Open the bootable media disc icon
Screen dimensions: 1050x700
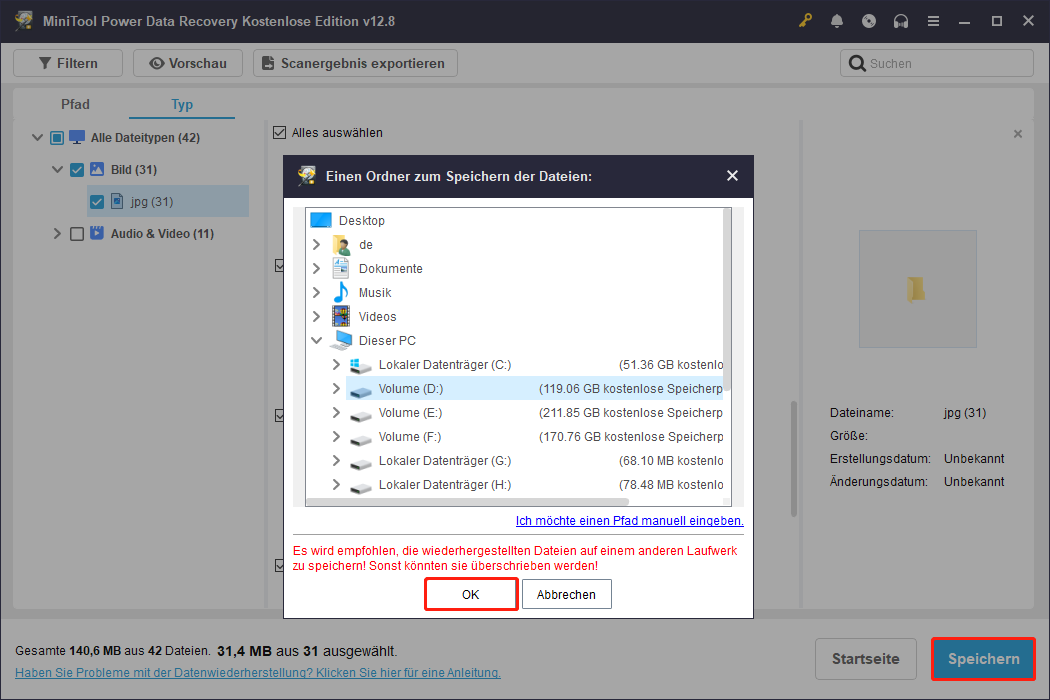[x=869, y=20]
